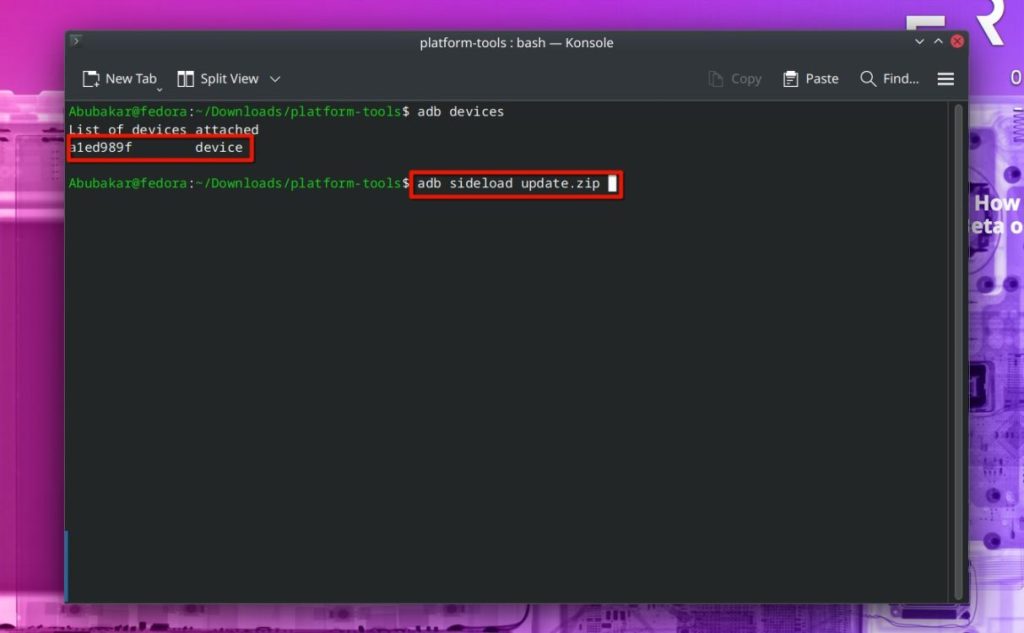Choose the Paste text button
1024x633 pixels.
pos(822,78)
